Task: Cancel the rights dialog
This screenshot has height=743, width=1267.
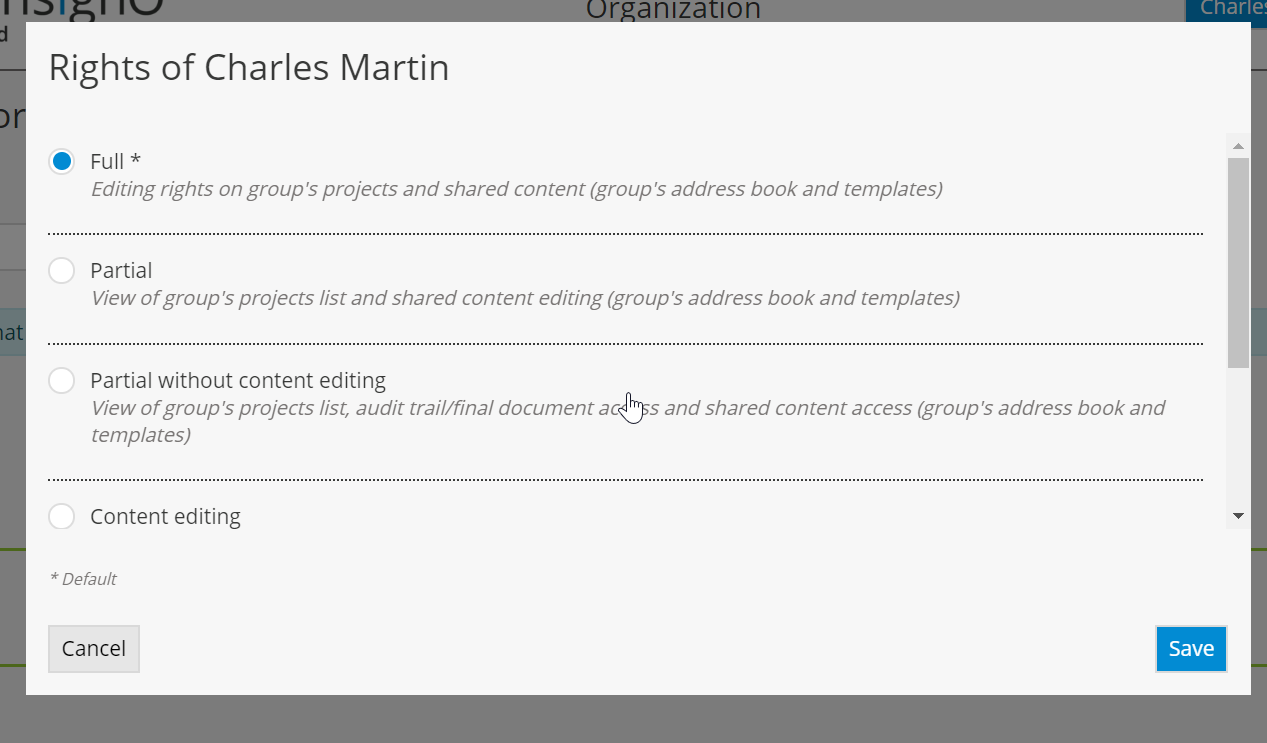Action: pyautogui.click(x=94, y=649)
